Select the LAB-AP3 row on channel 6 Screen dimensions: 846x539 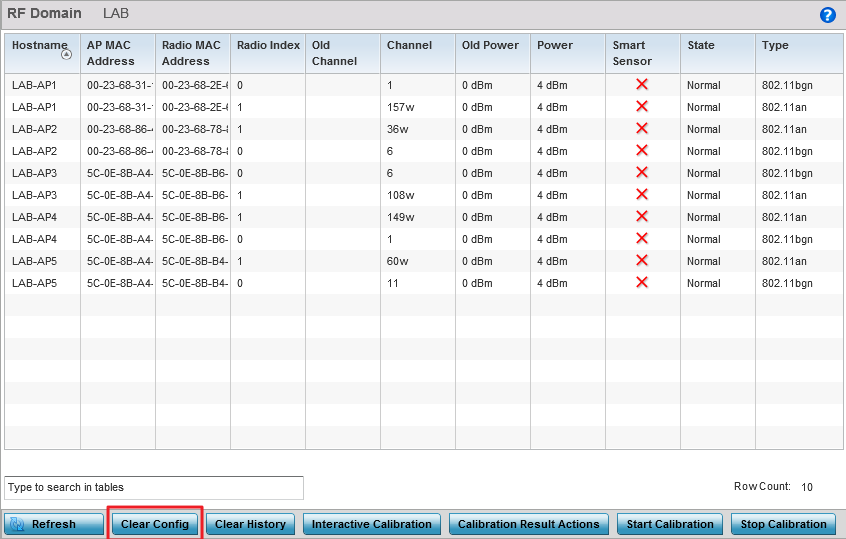tap(200, 172)
